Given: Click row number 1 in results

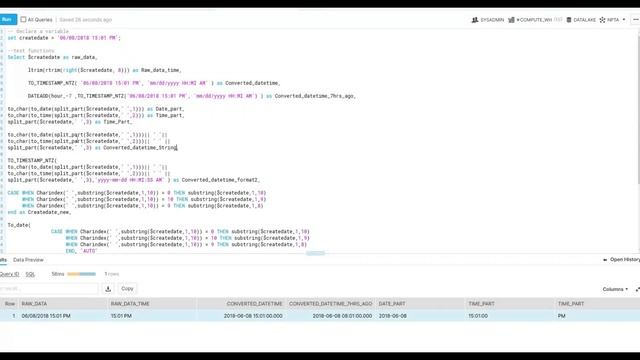Looking at the screenshot, I should point(13,316).
